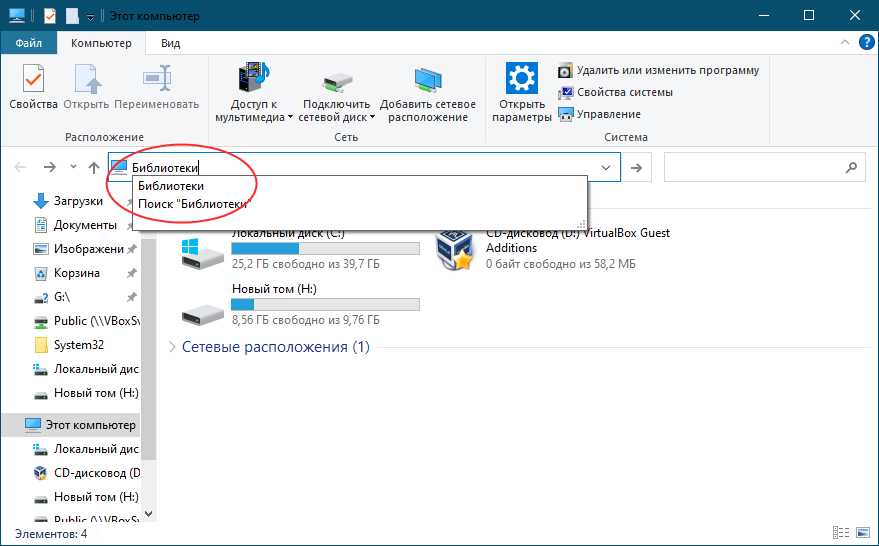Click the quick access toolbar properties icon
Image resolution: width=879 pixels, height=546 pixels.
50,16
